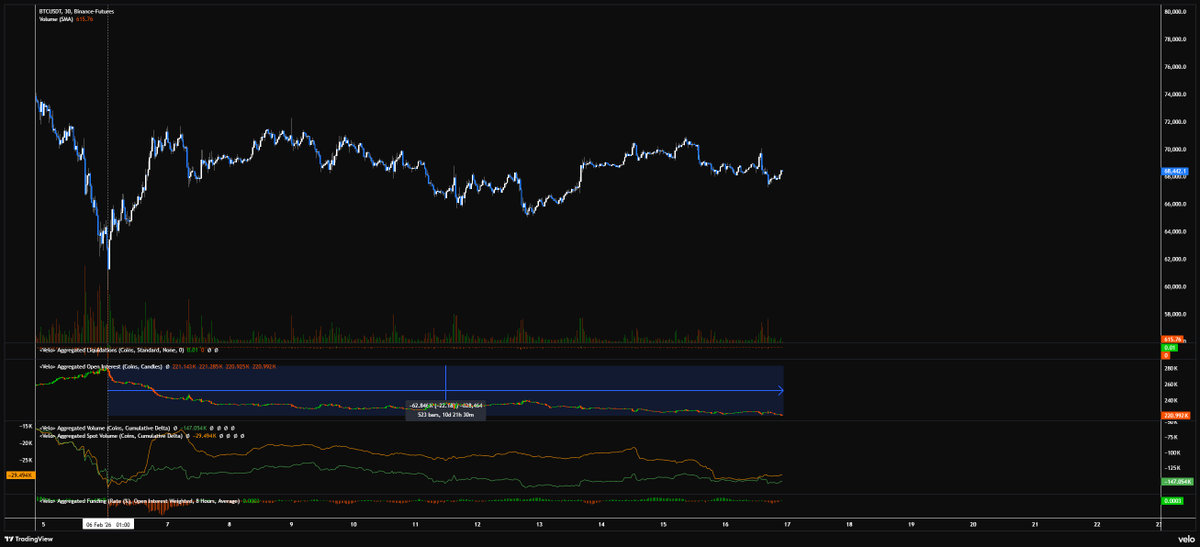Click the current price label 68,442.1
This screenshot has height=547, width=1200.
point(1176,171)
